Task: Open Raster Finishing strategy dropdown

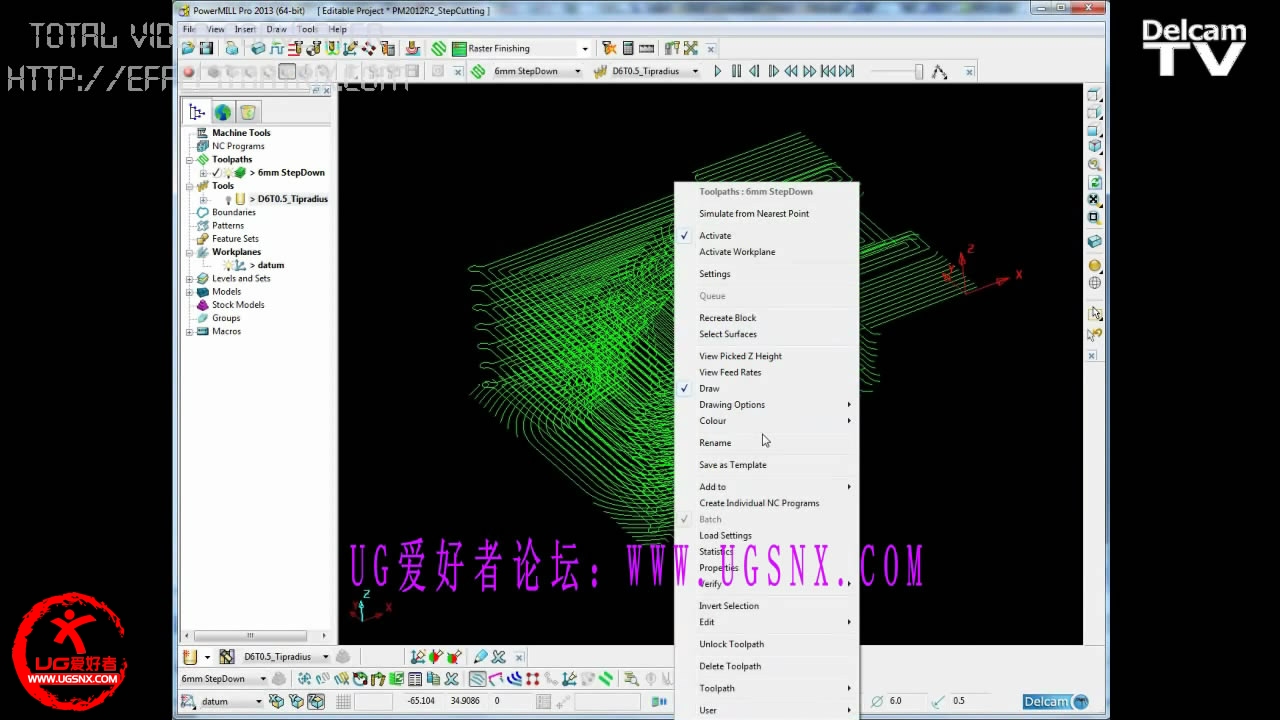Action: tap(585, 48)
